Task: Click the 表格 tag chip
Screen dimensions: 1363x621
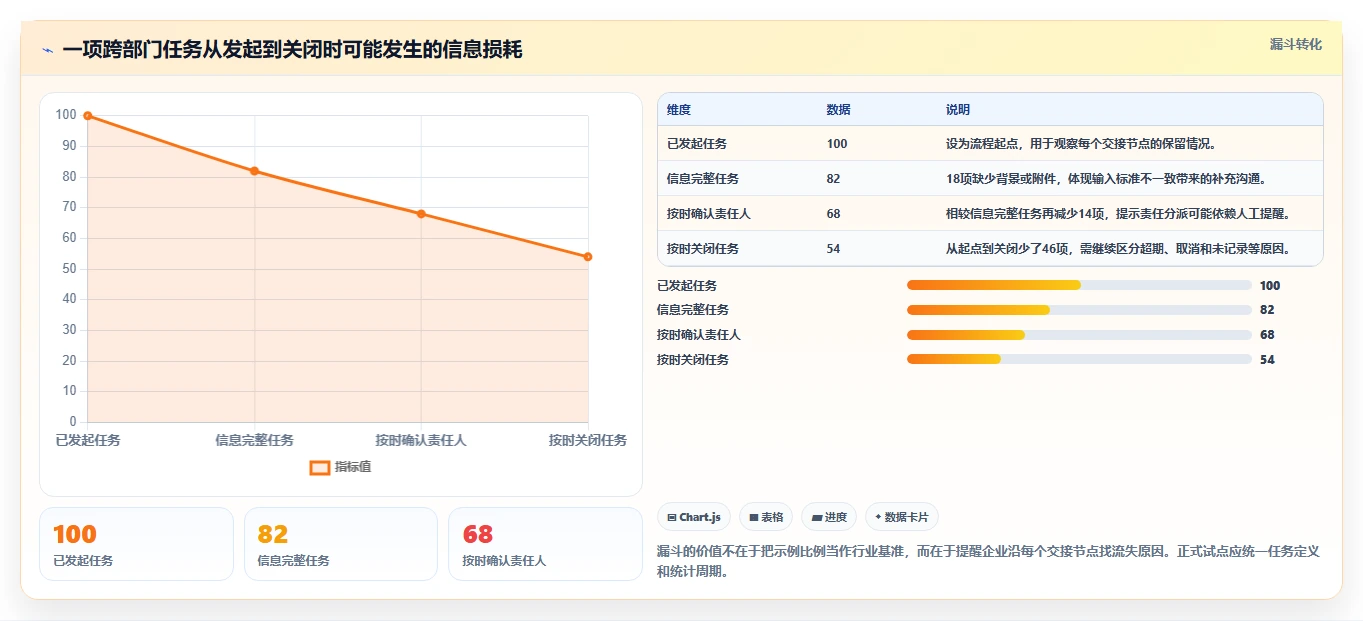Action: [x=766, y=517]
